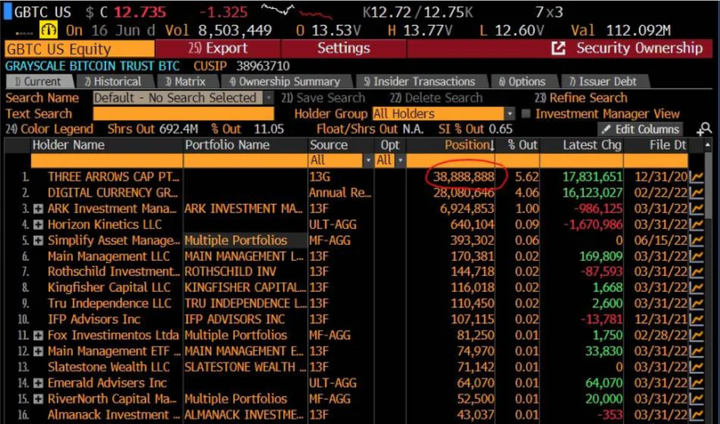
Task: Click the GBTC US Equity security field
Action: (79, 49)
